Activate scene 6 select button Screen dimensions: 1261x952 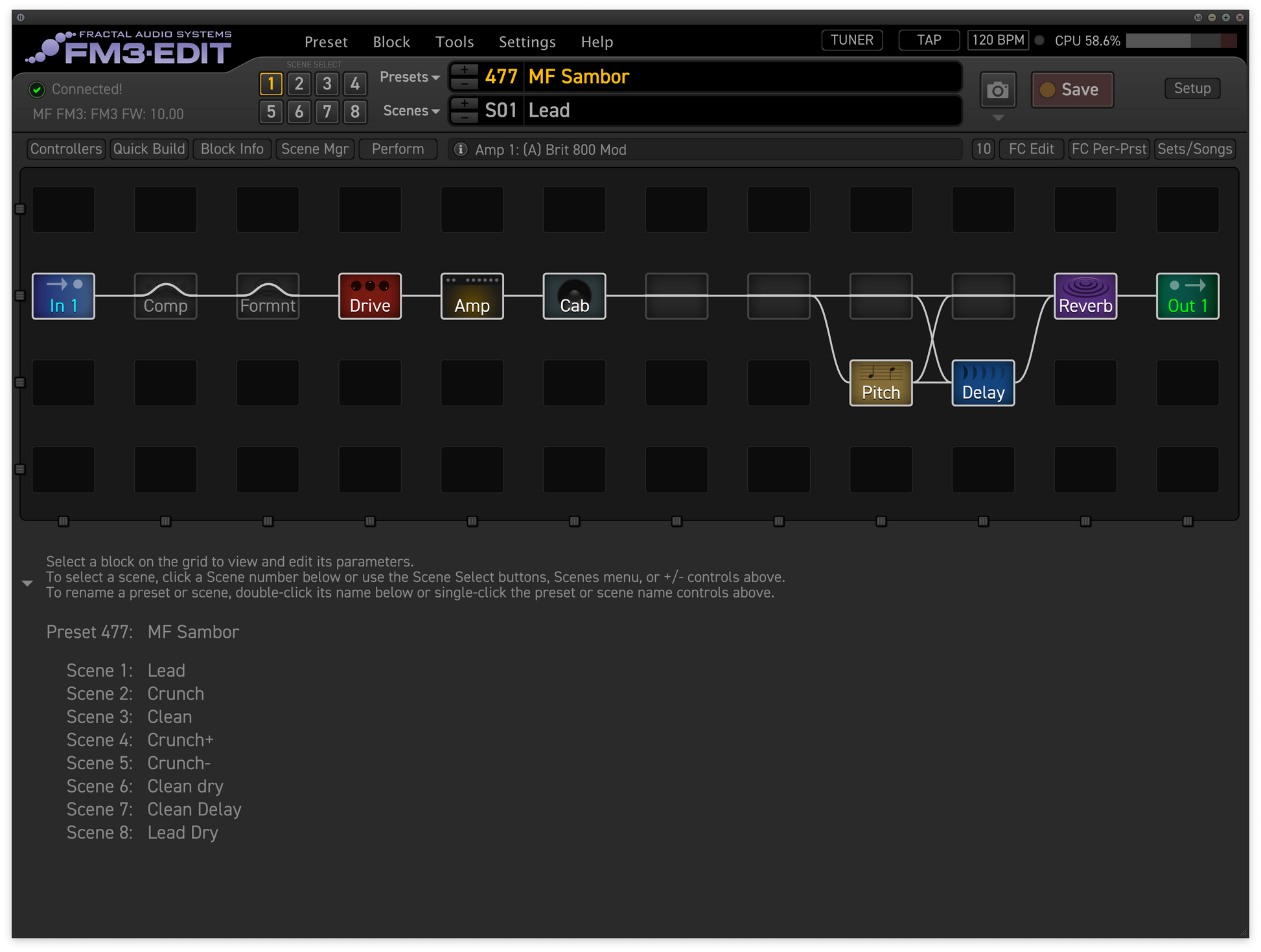[x=299, y=111]
